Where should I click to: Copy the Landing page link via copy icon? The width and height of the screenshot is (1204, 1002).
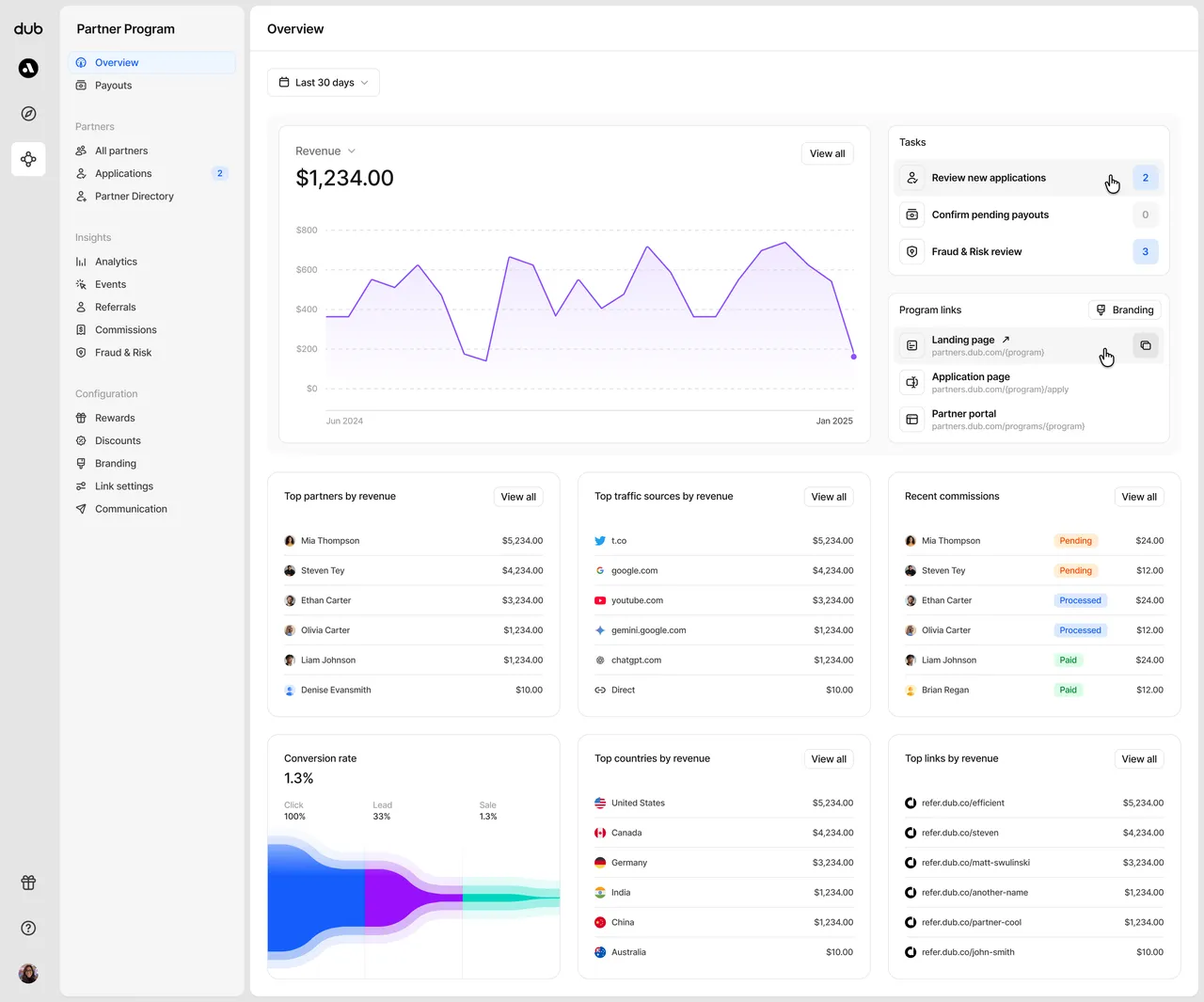pos(1145,345)
